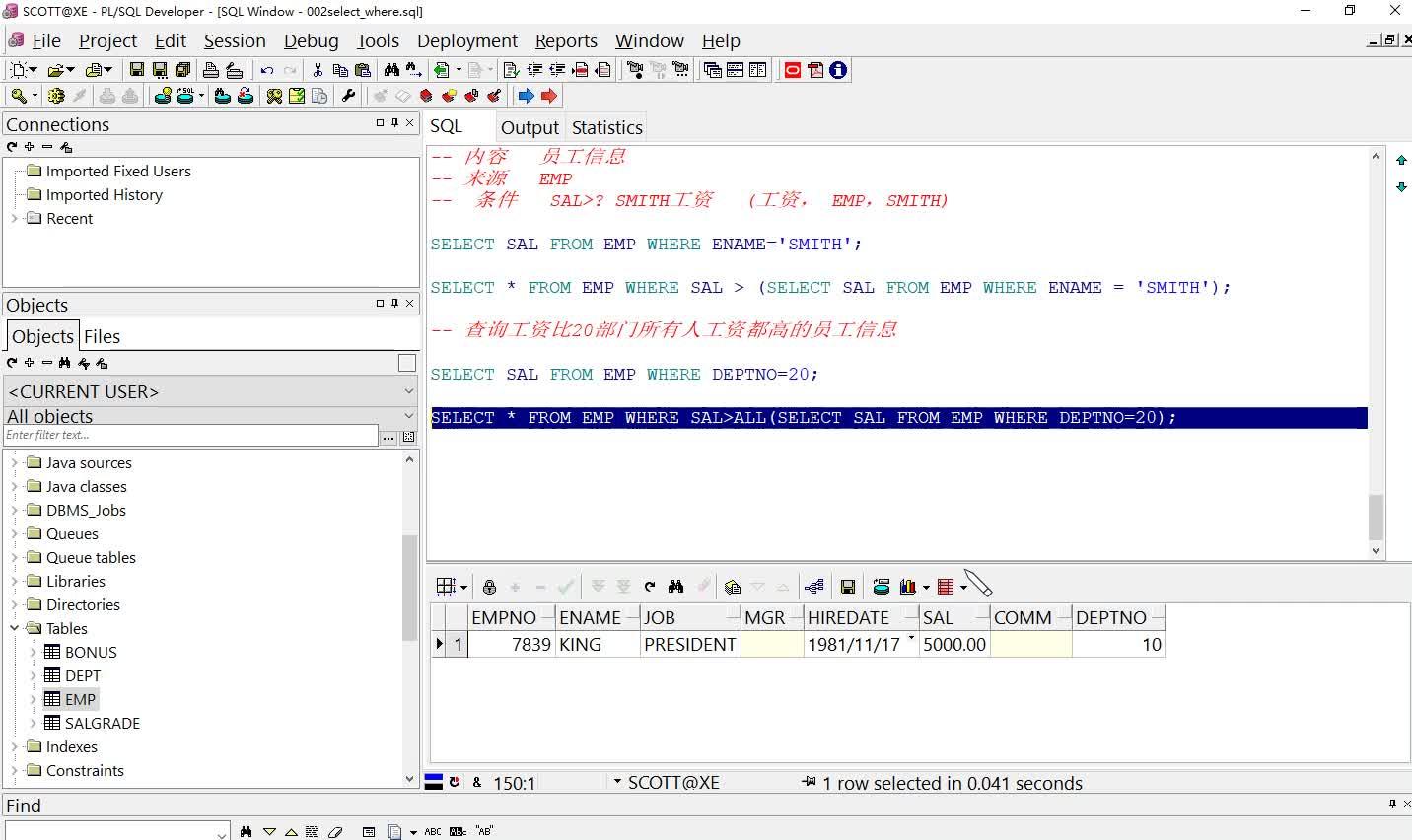Click the Copy icon in top toolbar
The width and height of the screenshot is (1412, 840).
[x=340, y=70]
